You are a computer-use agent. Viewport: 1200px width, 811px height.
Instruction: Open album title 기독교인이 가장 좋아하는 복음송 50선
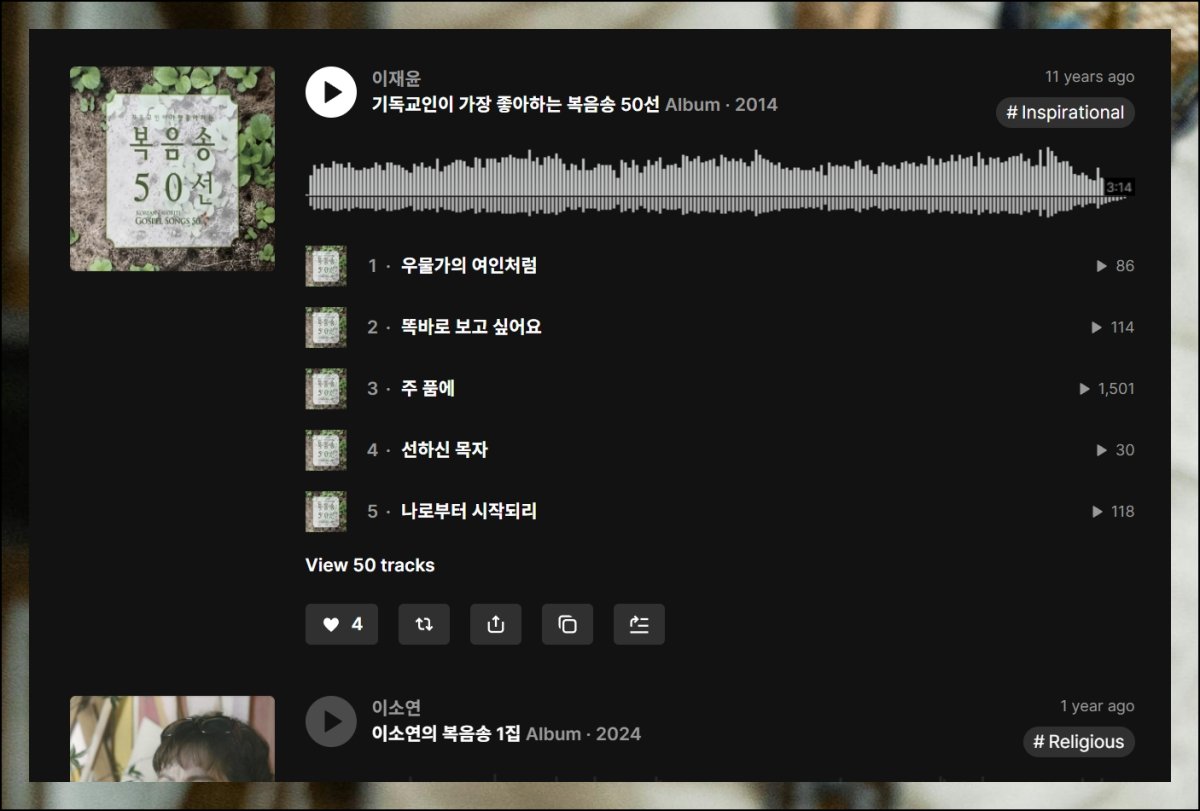(516, 105)
